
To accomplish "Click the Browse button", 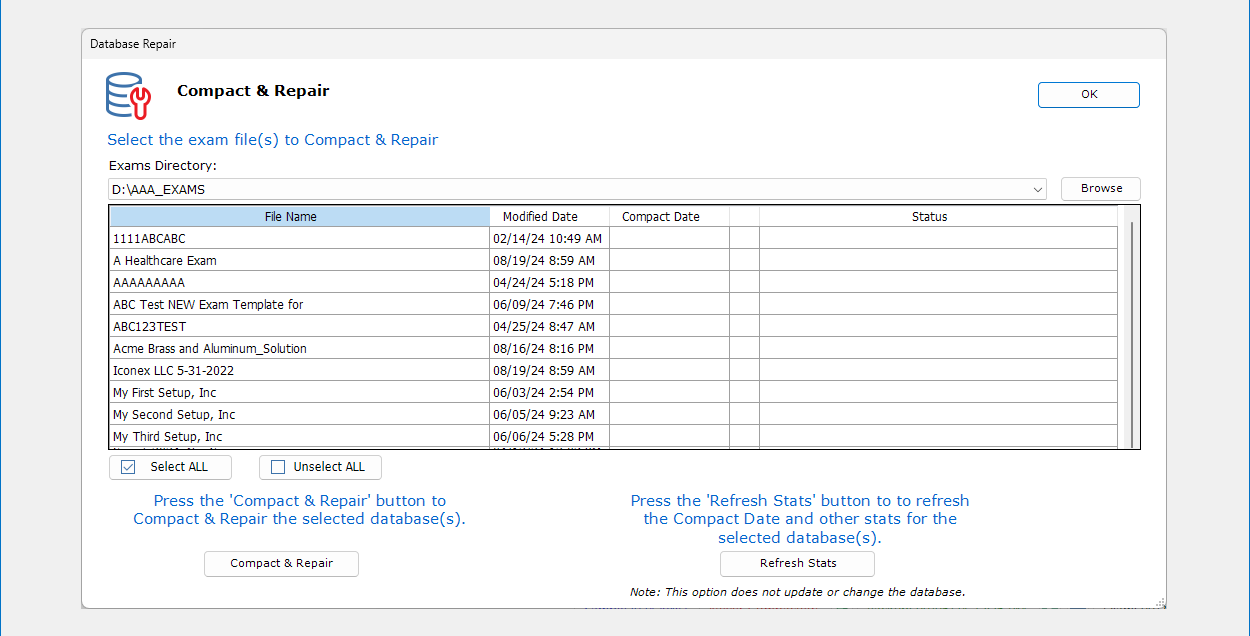I will coord(1100,188).
